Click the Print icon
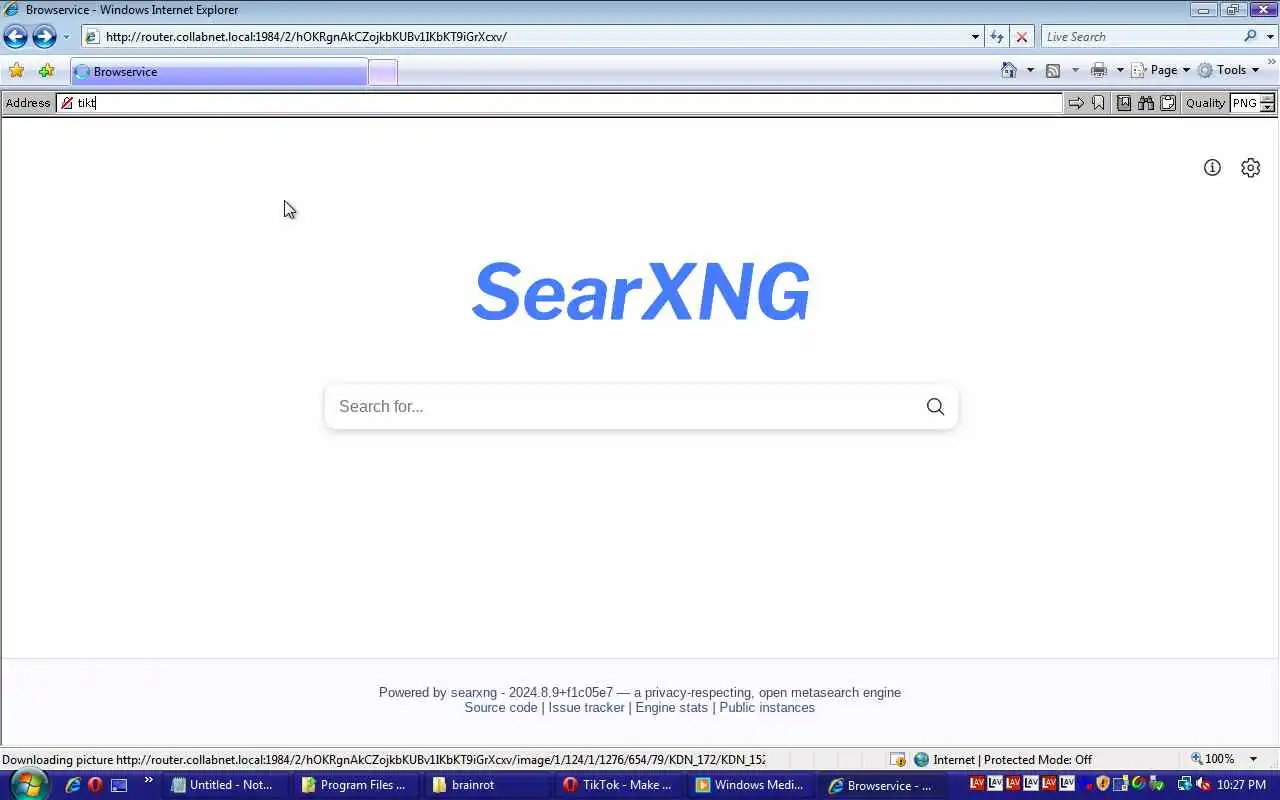The height and width of the screenshot is (800, 1280). coord(1099,70)
